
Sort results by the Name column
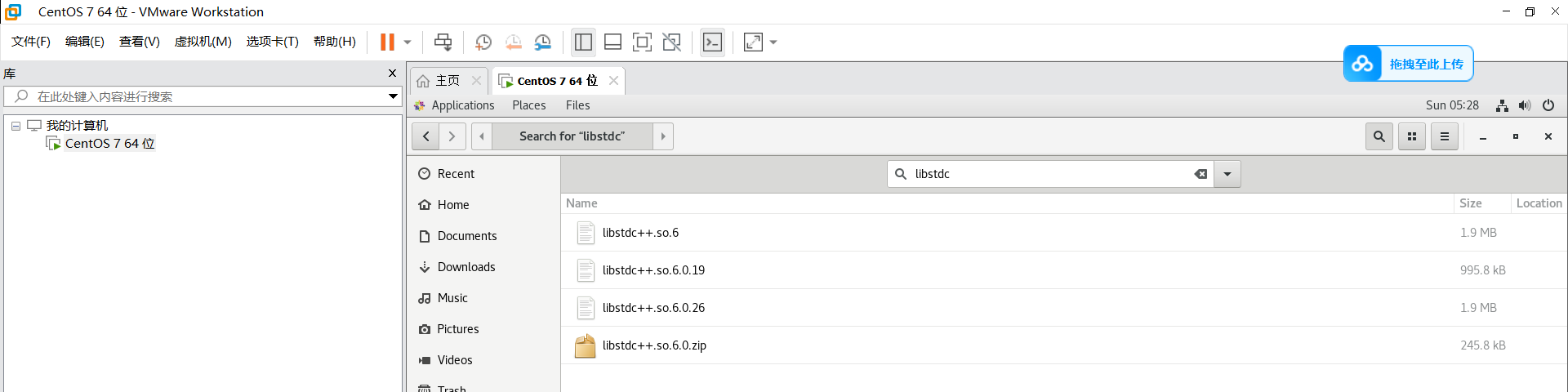pyautogui.click(x=1009, y=203)
